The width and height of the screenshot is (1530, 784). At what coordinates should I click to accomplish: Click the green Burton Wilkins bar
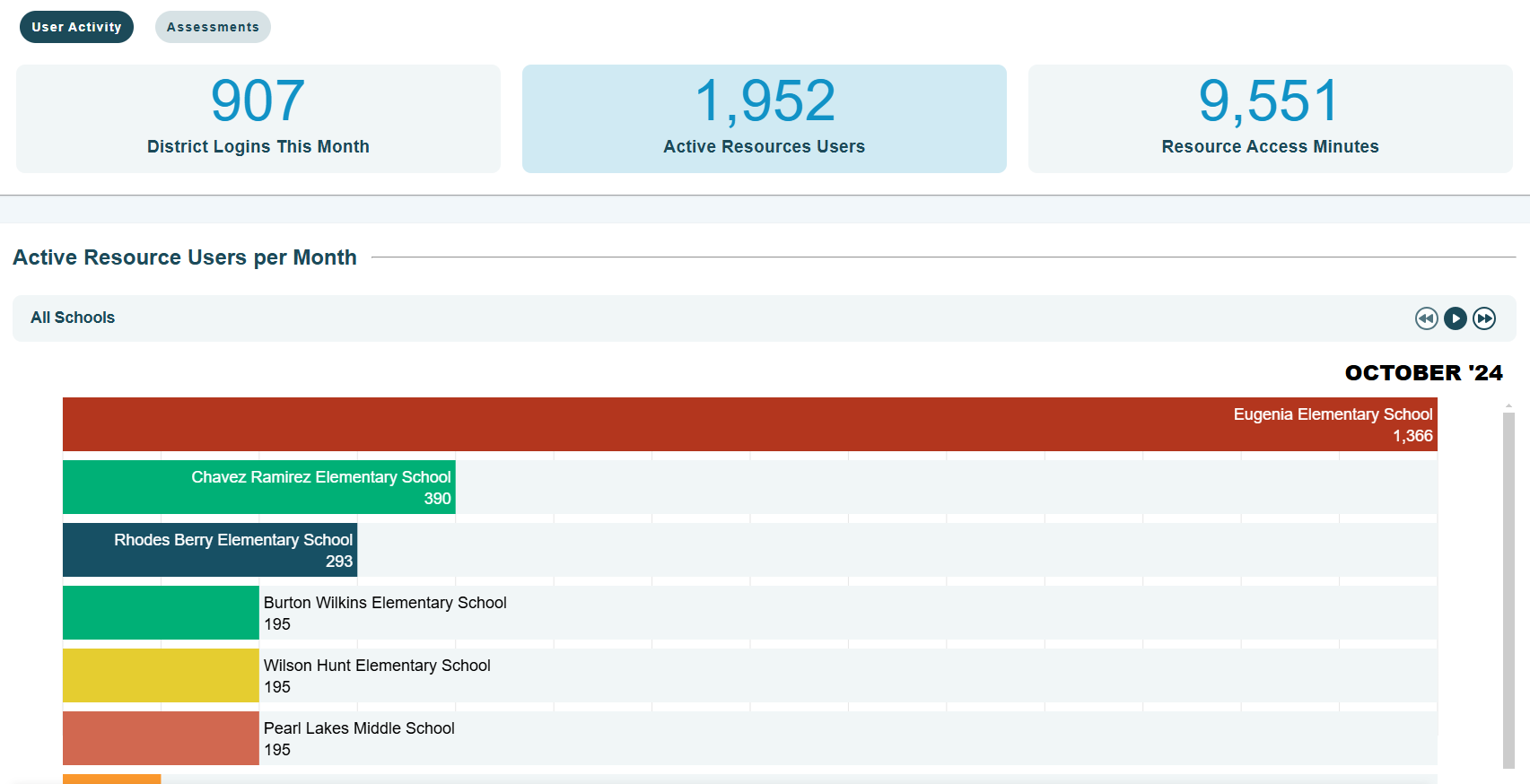tap(161, 613)
